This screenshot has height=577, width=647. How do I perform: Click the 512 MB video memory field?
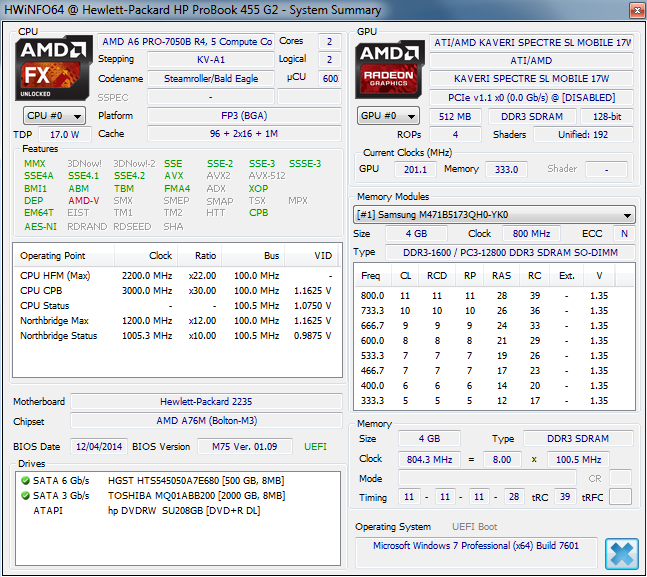[x=455, y=116]
